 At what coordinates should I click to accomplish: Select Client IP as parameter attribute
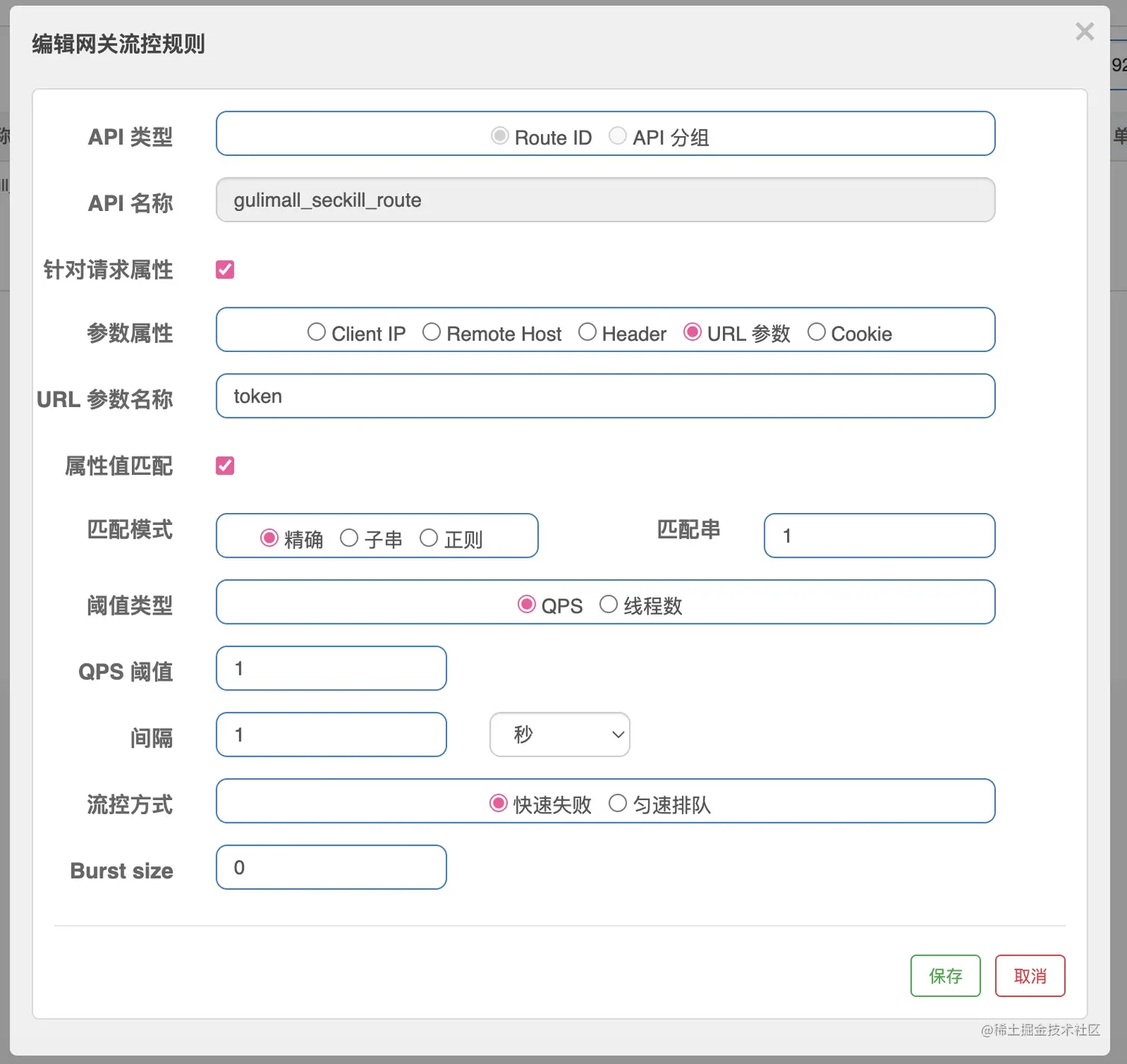(316, 332)
